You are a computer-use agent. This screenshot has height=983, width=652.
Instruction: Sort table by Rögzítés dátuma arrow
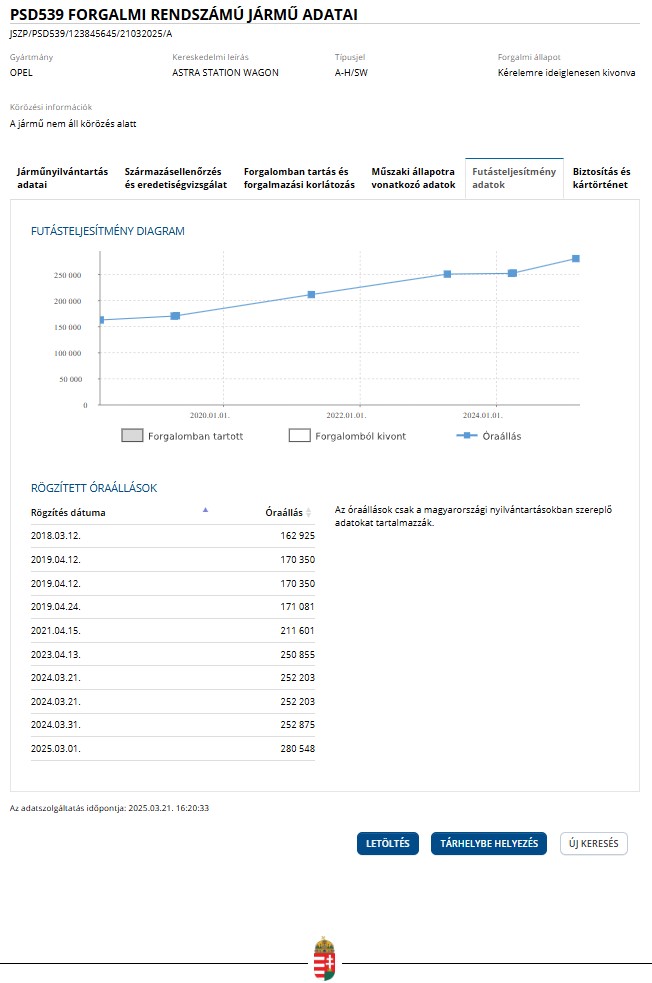coord(205,510)
